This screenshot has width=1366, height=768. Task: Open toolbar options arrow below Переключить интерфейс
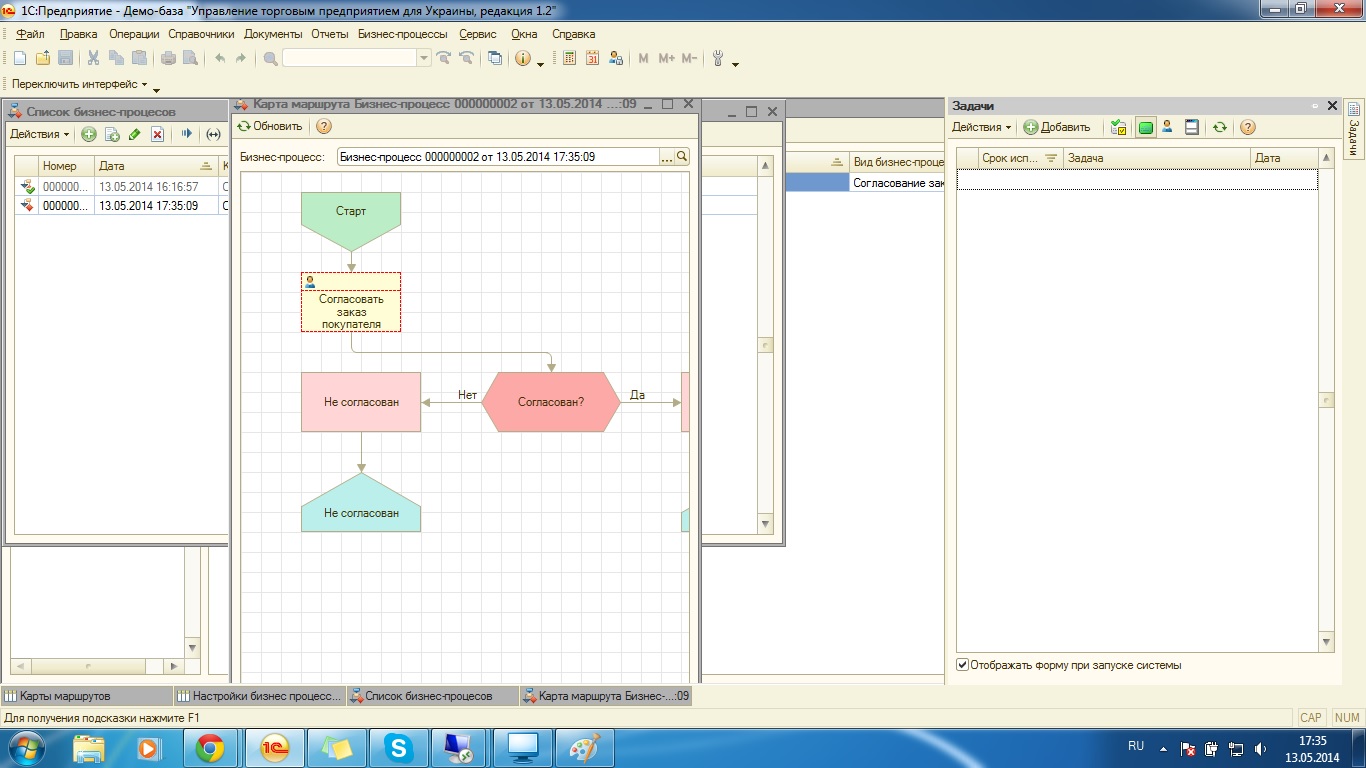coord(158,89)
